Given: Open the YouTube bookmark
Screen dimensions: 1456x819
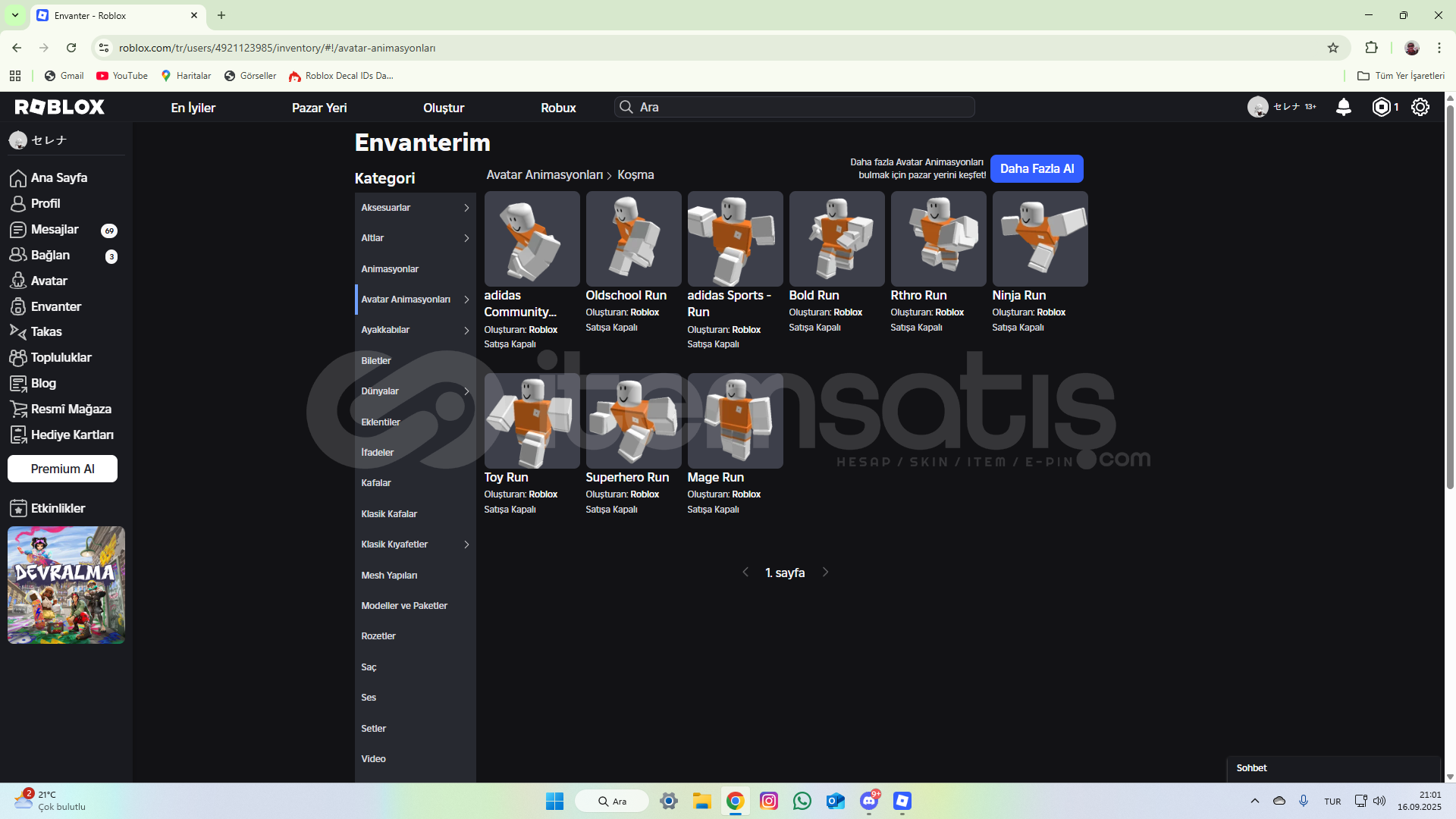Looking at the screenshot, I should pyautogui.click(x=122, y=76).
